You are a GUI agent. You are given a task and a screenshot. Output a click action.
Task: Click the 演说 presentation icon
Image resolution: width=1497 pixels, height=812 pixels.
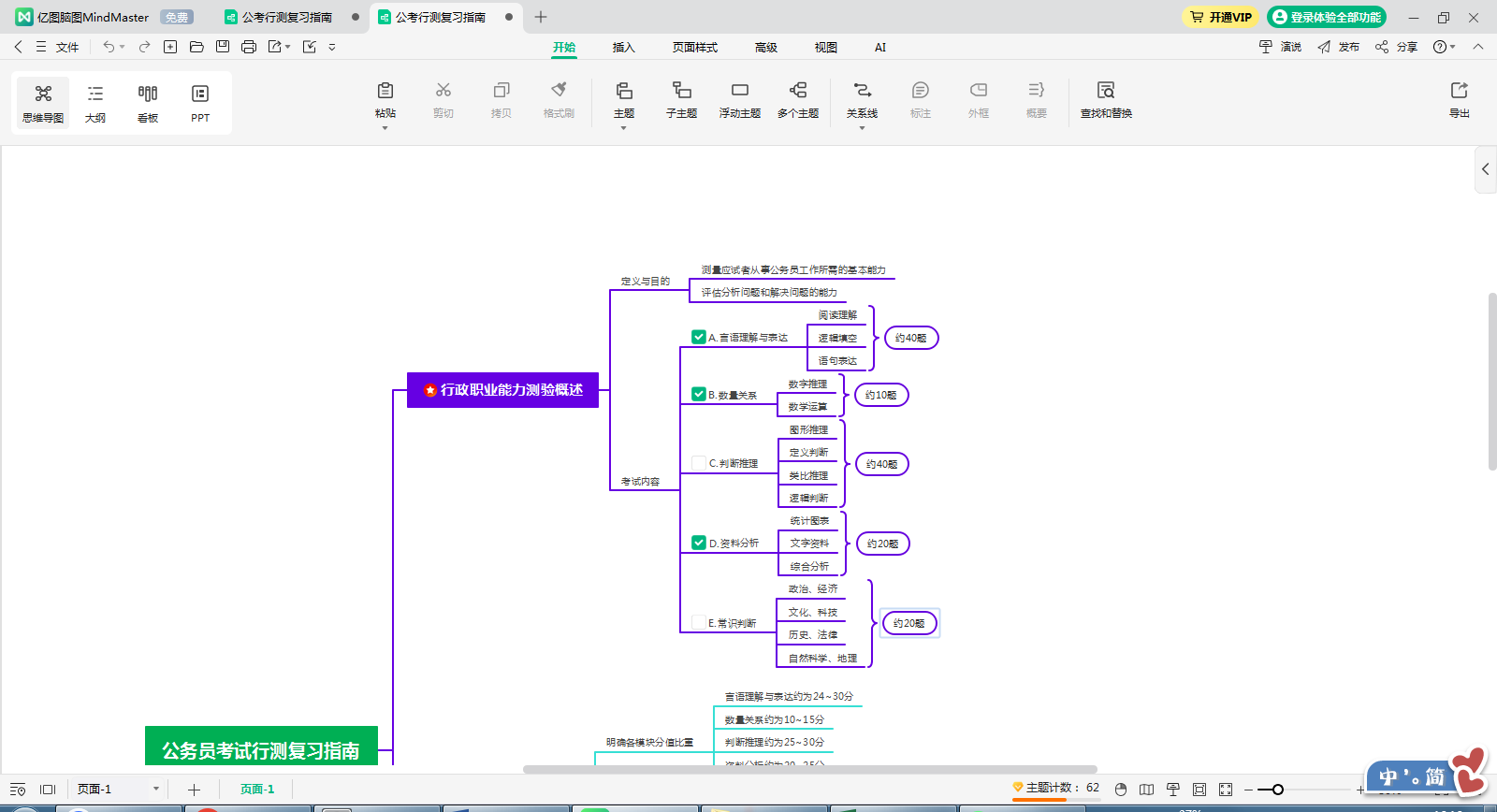(x=1266, y=47)
